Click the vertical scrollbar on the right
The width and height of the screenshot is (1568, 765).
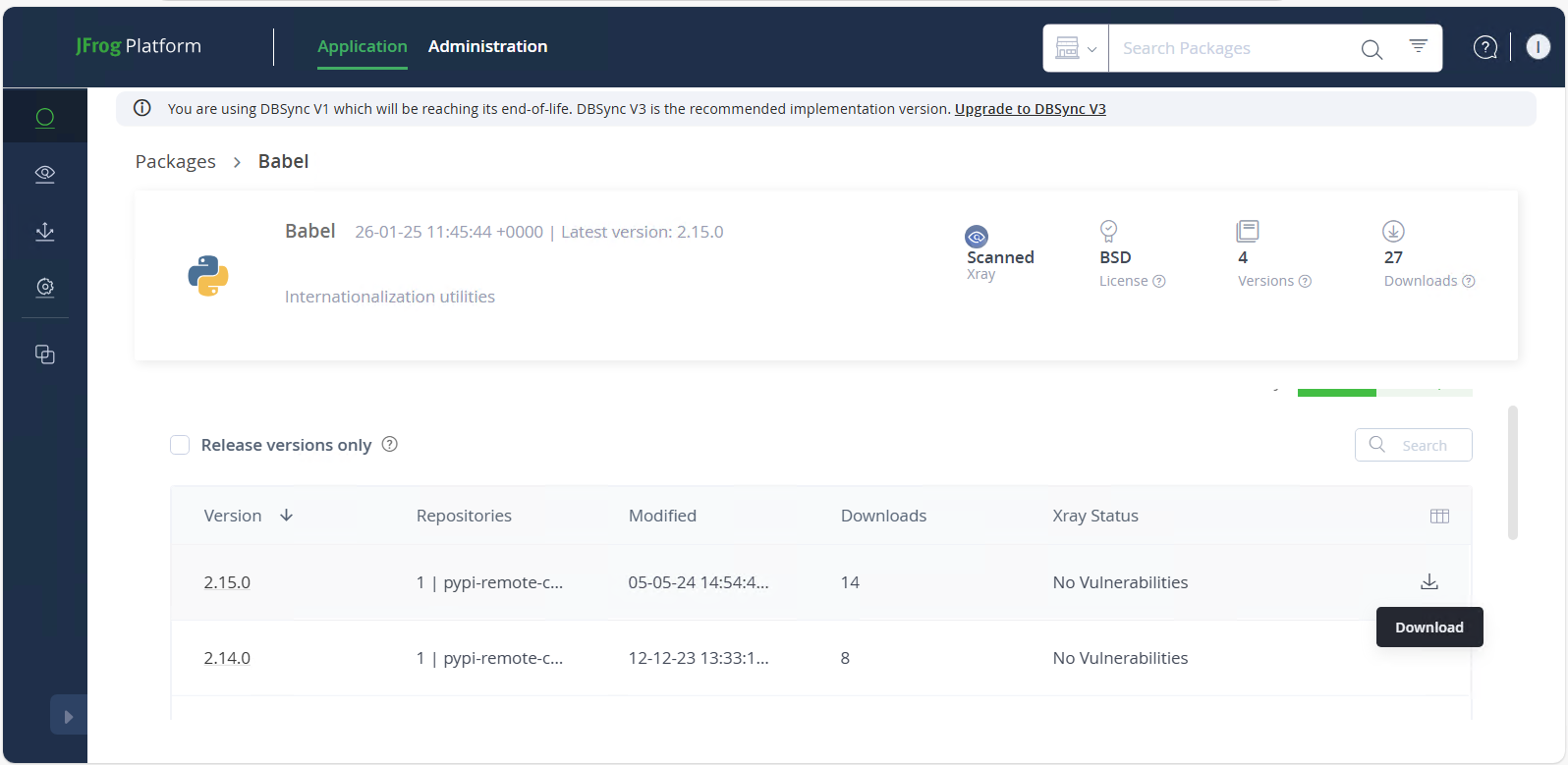1512,472
